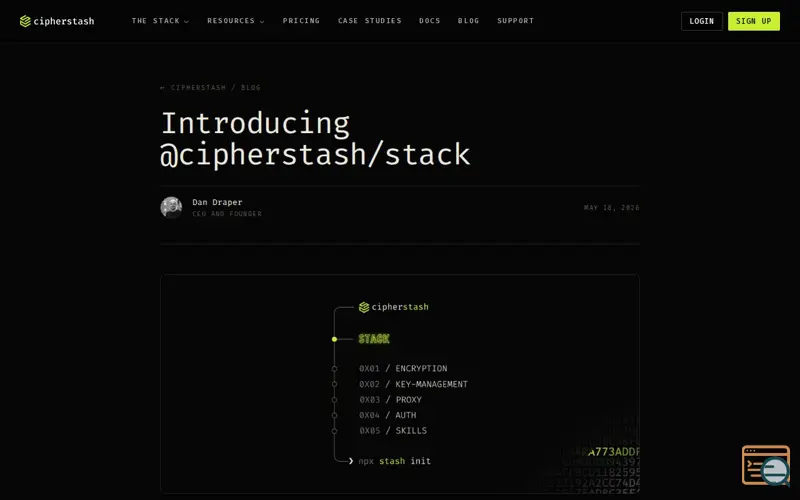Screen dimensions: 800x500
Task: Click '0X04 / AUTH' row
Action: click(x=388, y=415)
